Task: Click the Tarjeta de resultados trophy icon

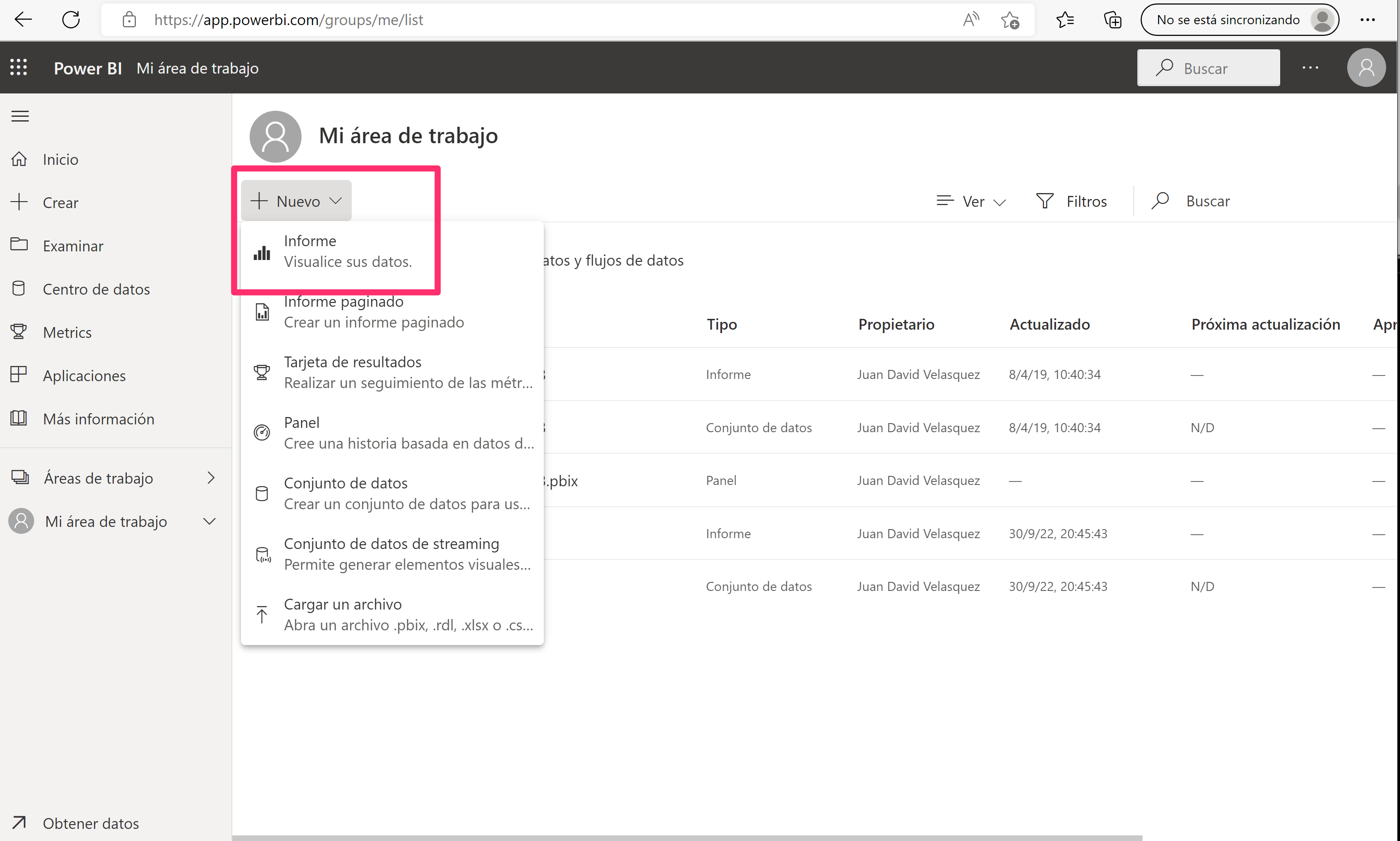Action: pos(262,372)
